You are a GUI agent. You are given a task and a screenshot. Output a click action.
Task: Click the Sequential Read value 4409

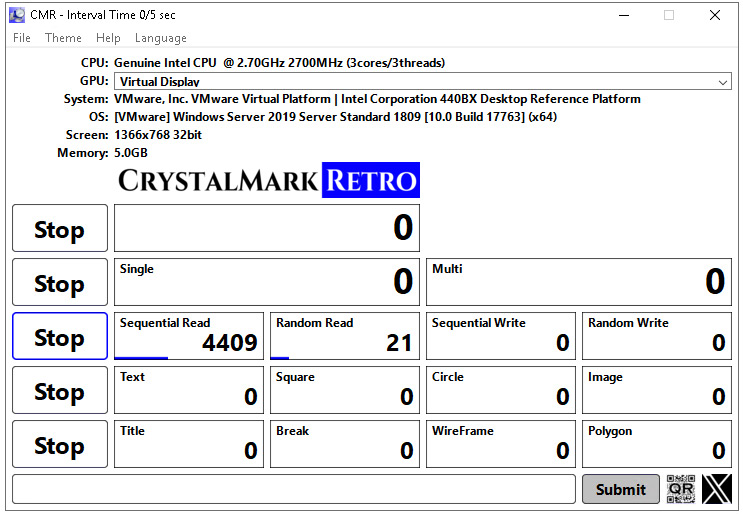coord(230,343)
